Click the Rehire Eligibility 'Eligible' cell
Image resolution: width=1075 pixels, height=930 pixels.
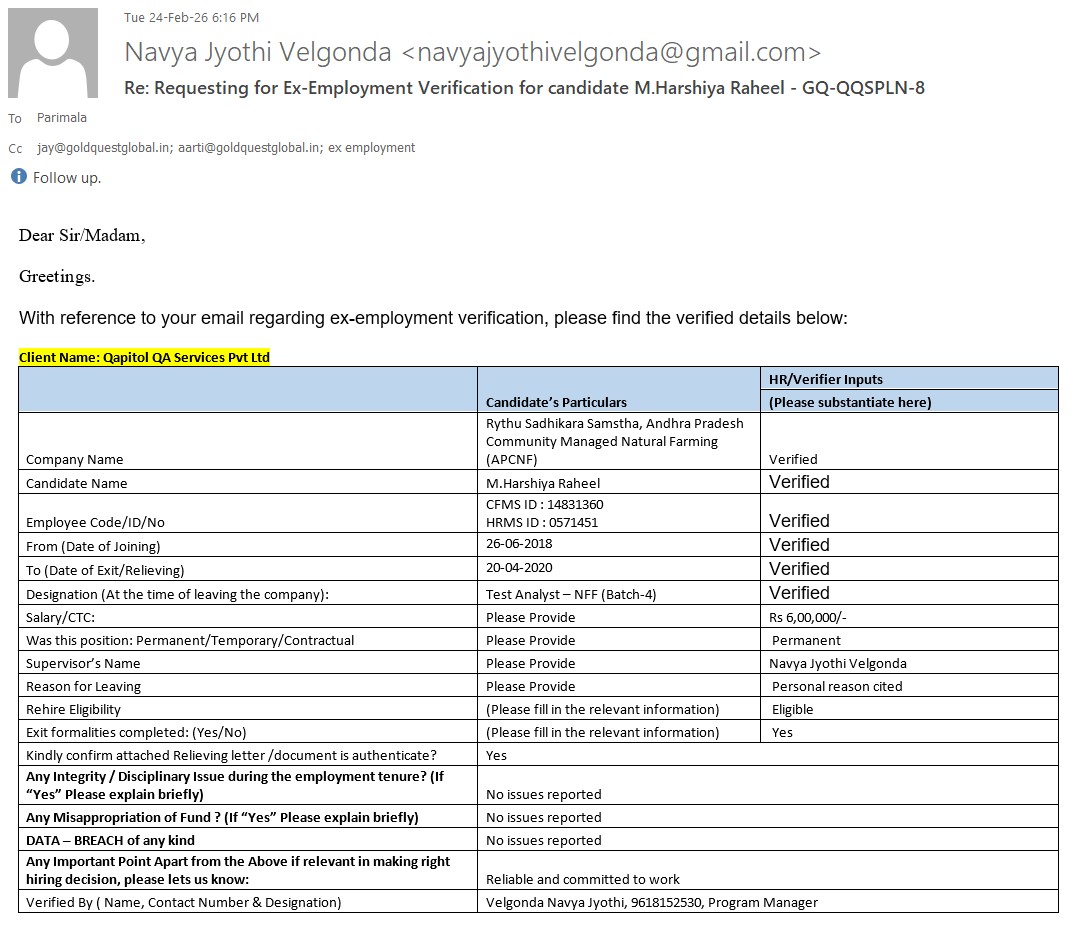(792, 709)
